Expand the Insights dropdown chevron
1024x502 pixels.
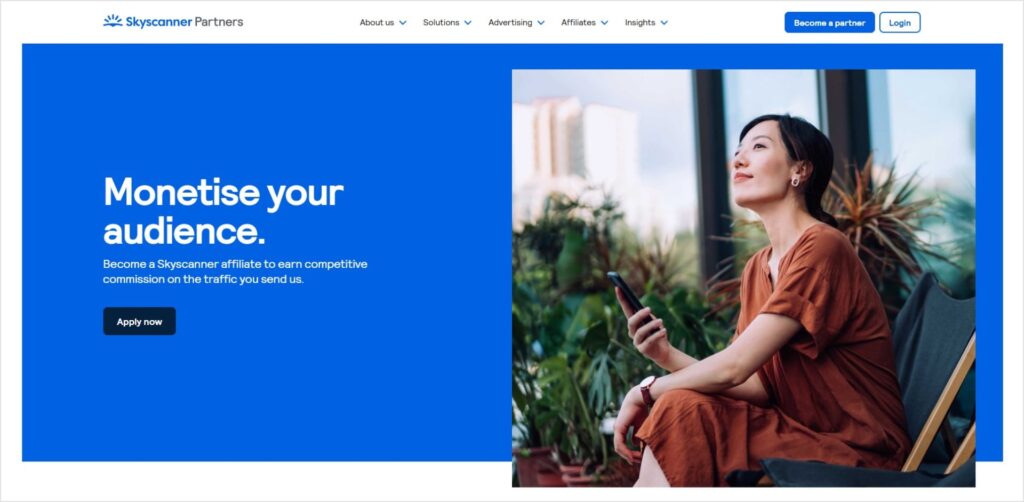point(664,23)
